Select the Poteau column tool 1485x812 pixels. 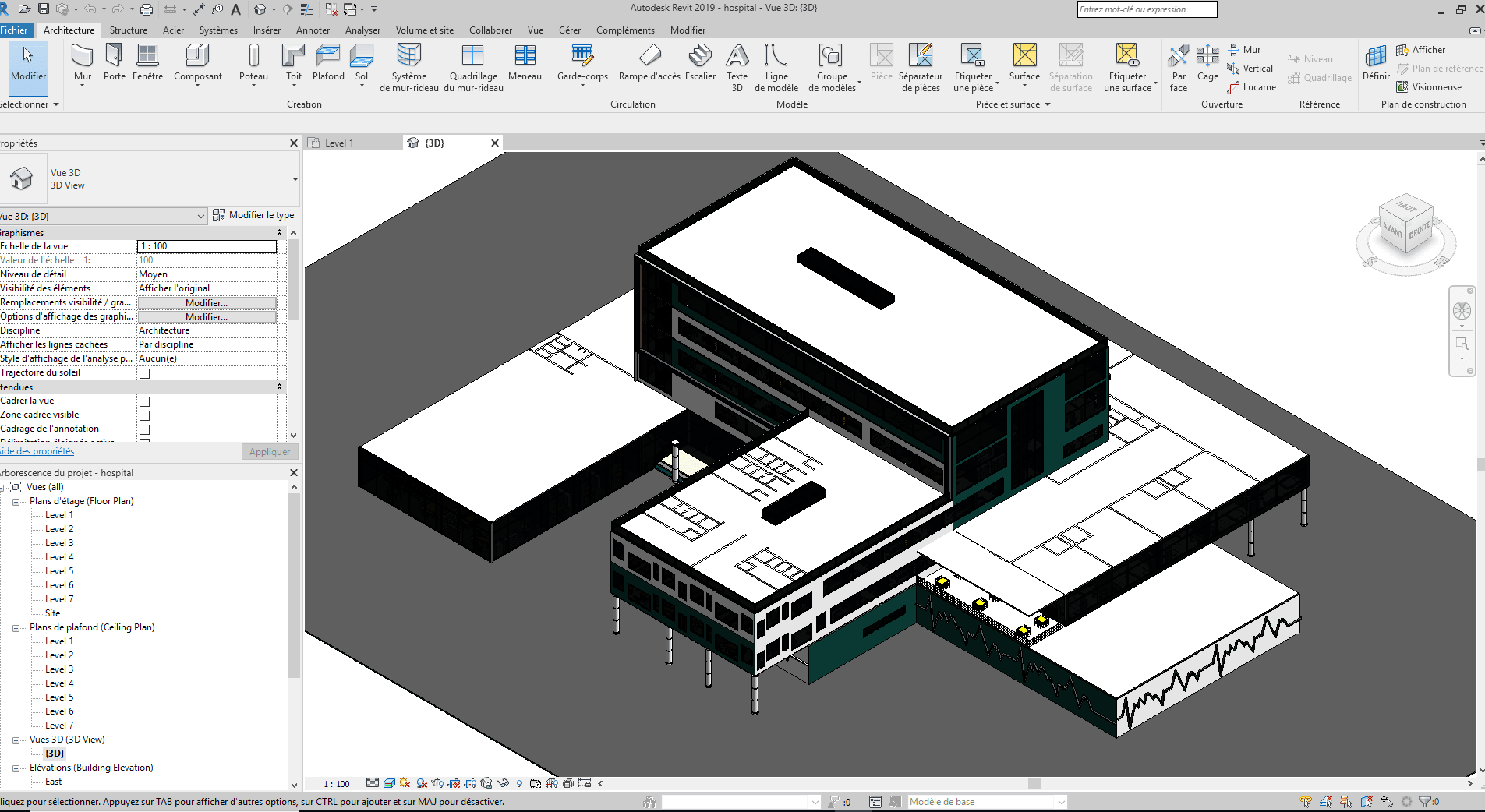tap(253, 64)
